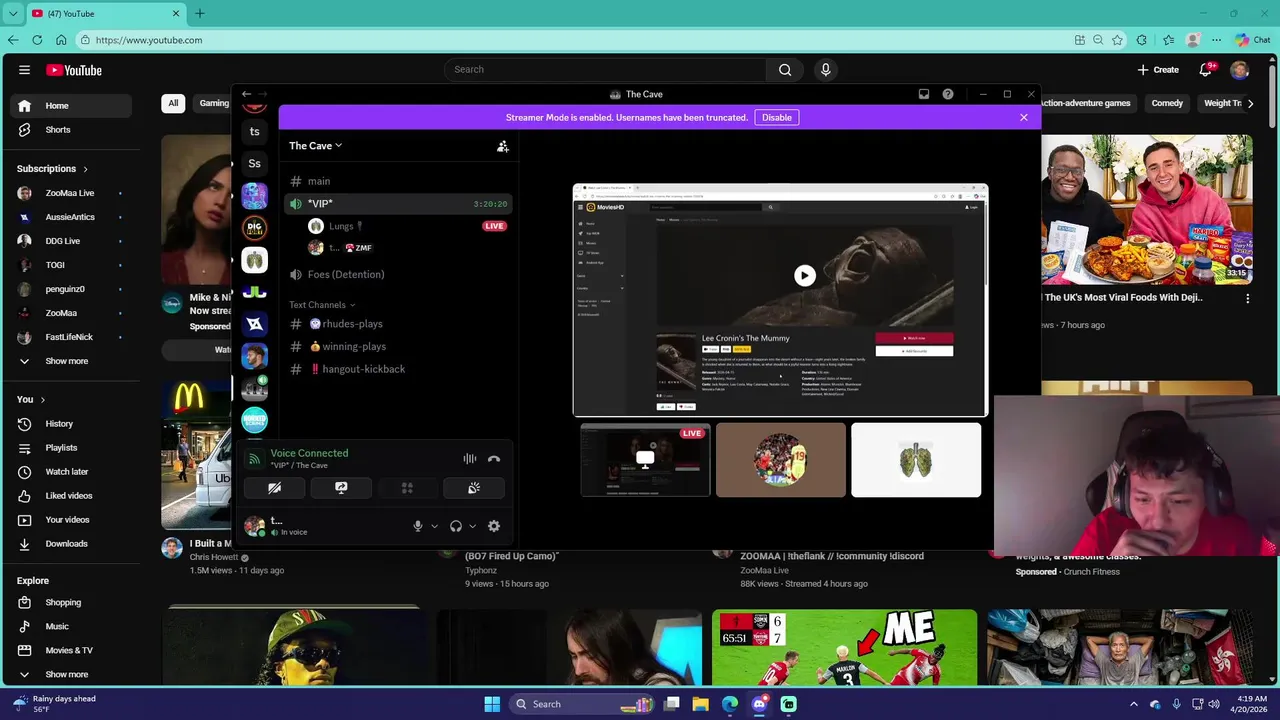This screenshot has width=1280, height=720.
Task: Select the soccer avatar participant tile
Action: click(x=781, y=460)
